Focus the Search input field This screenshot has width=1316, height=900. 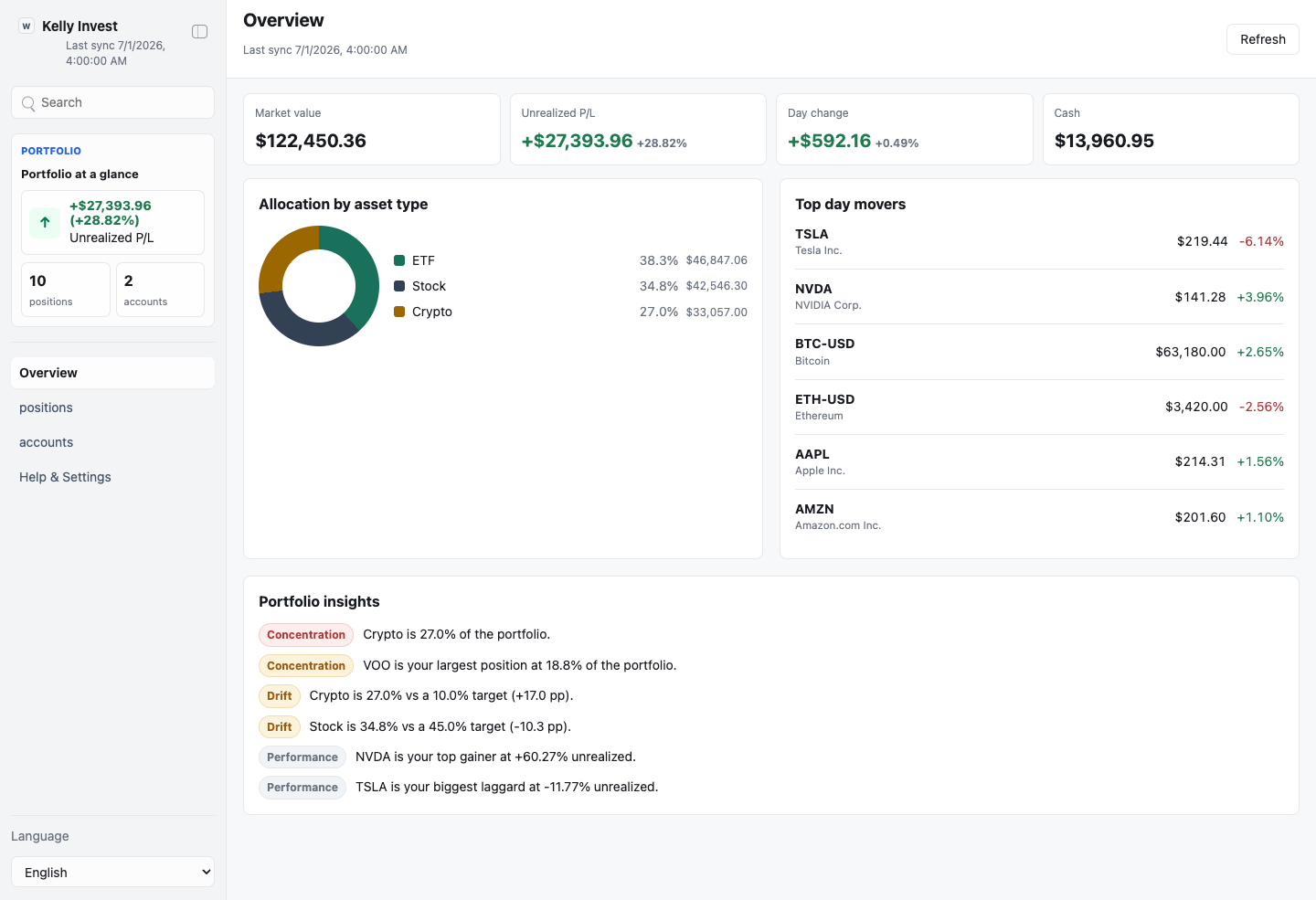click(x=112, y=102)
